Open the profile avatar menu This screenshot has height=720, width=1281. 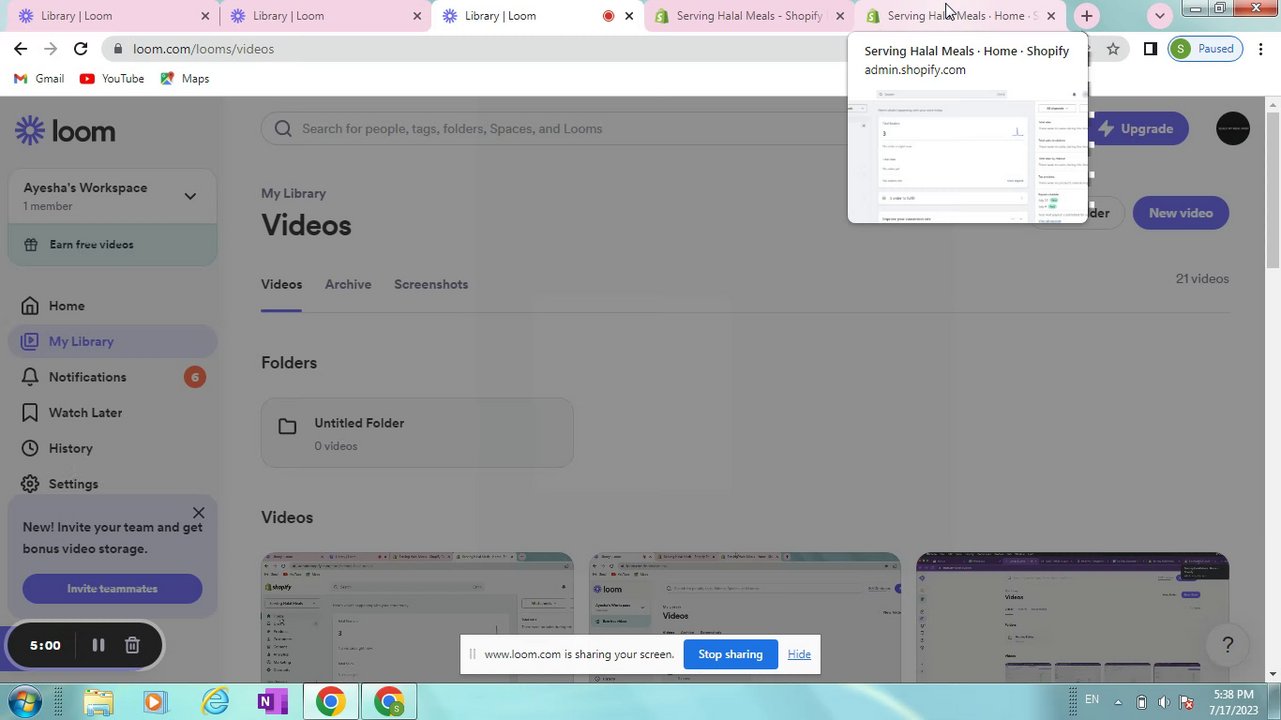(x=1233, y=128)
